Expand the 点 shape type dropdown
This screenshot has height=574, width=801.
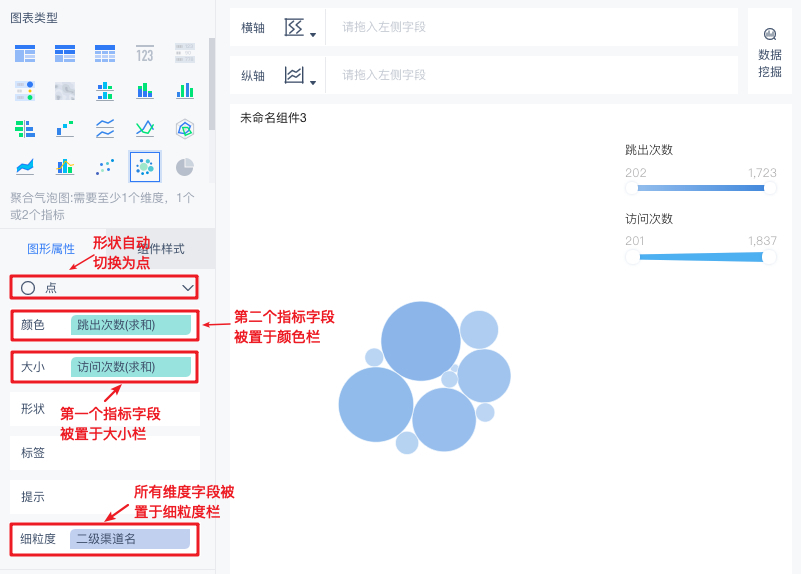pyautogui.click(x=104, y=288)
